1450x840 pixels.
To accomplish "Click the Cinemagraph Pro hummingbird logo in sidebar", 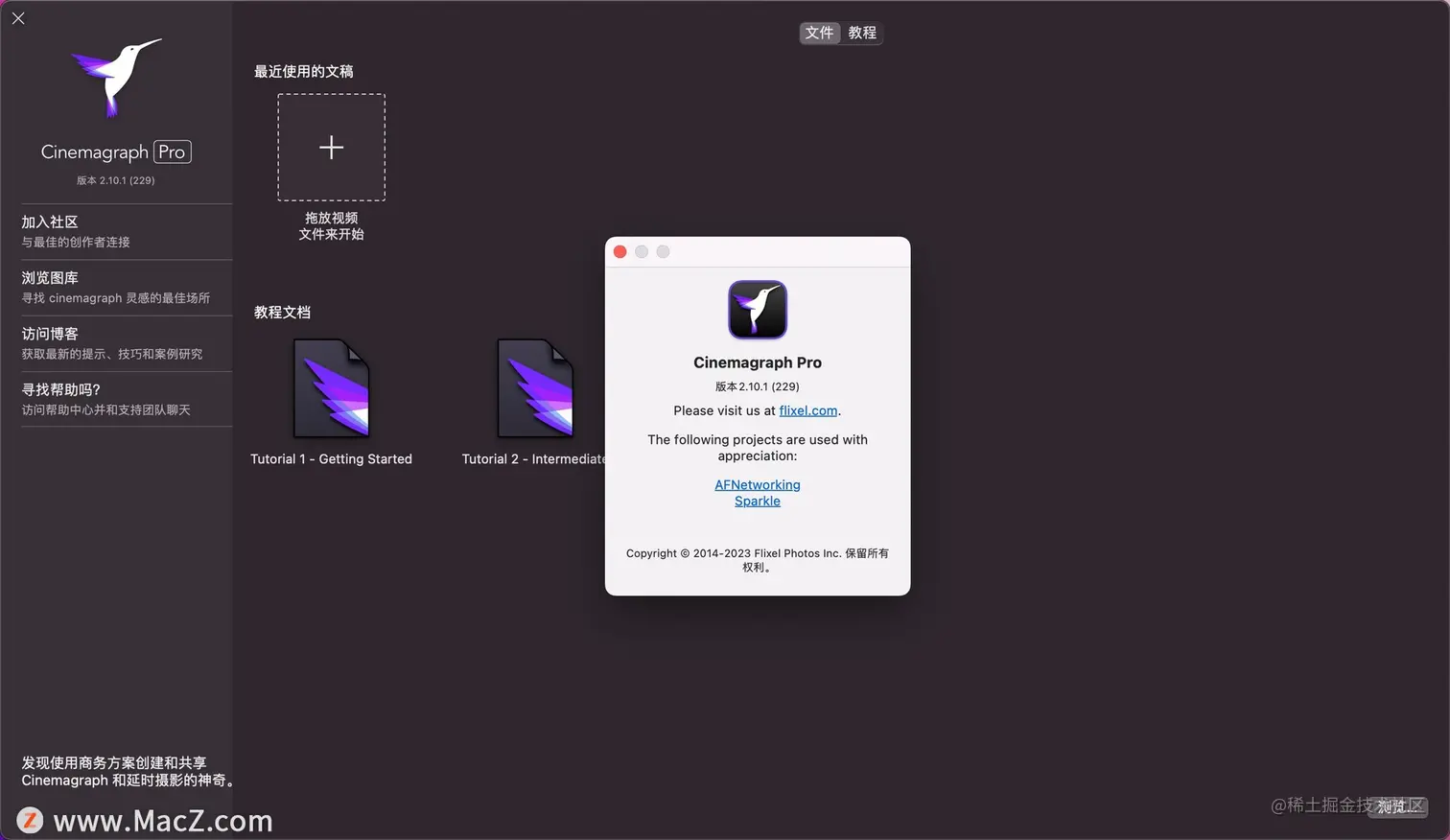I will [x=116, y=78].
